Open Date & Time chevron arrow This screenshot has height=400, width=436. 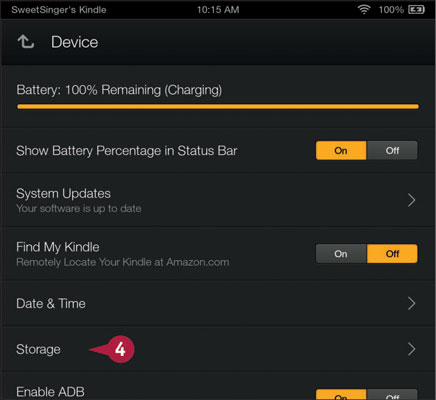[x=412, y=304]
